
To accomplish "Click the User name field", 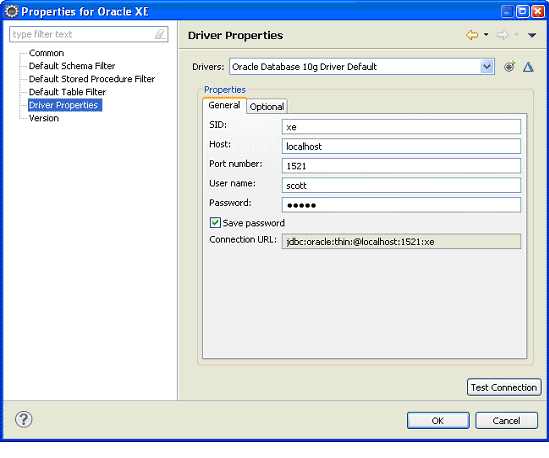I will [x=401, y=186].
